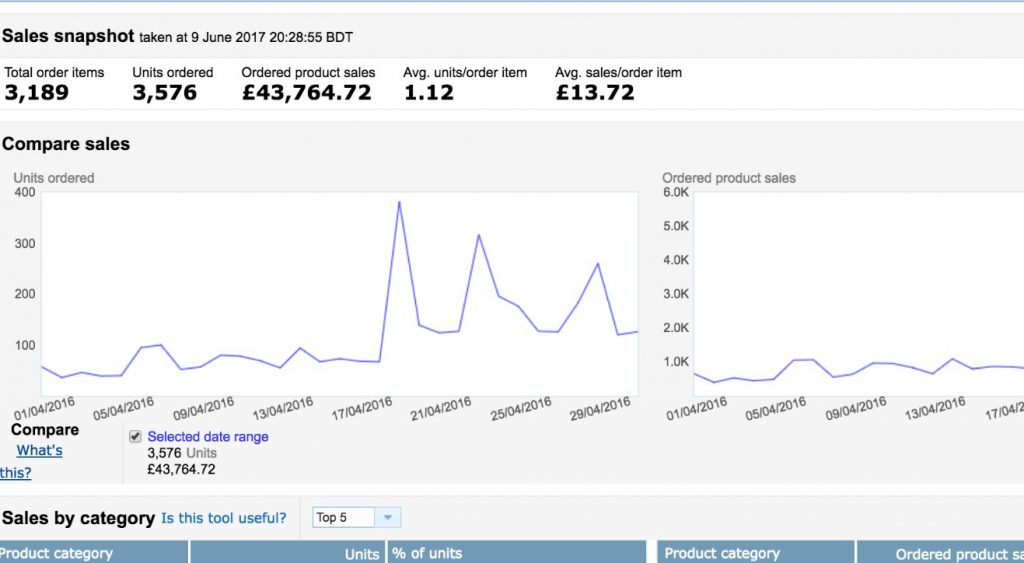
Task: Click the 13/04/2016 label on Ordered product sales chart
Action: pyautogui.click(x=935, y=409)
